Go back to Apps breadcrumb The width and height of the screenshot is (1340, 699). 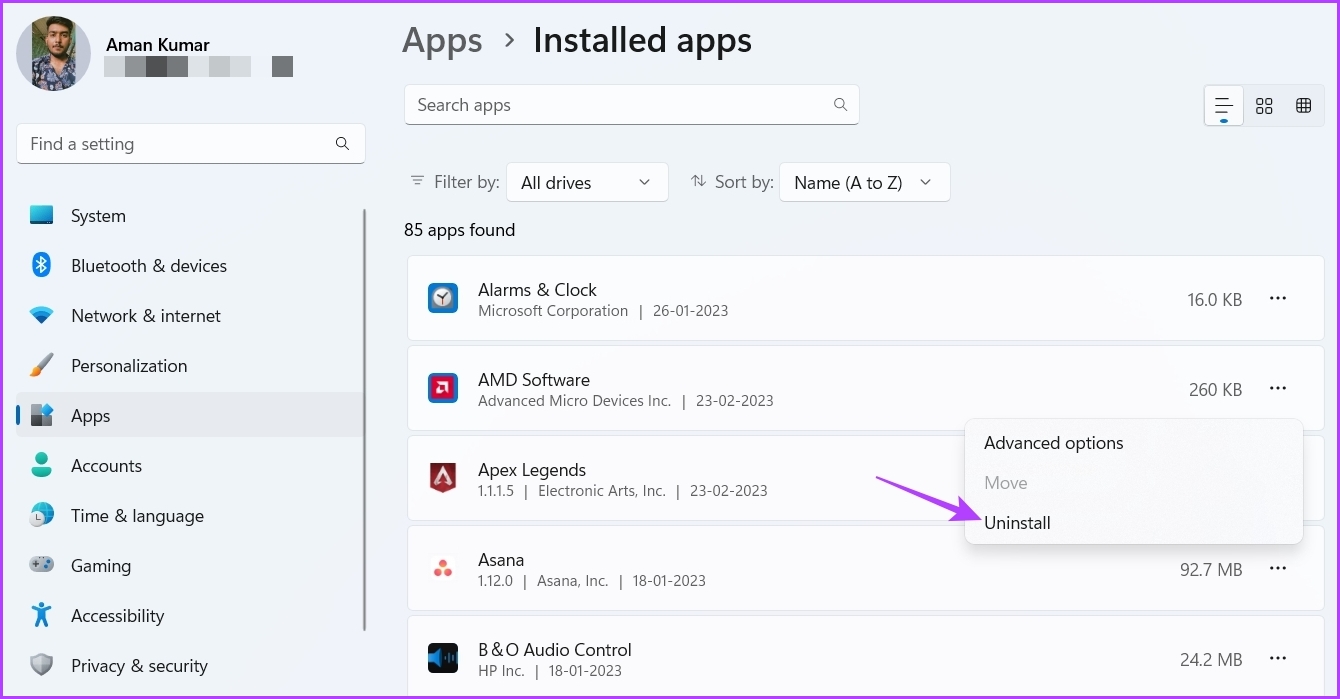[x=442, y=41]
